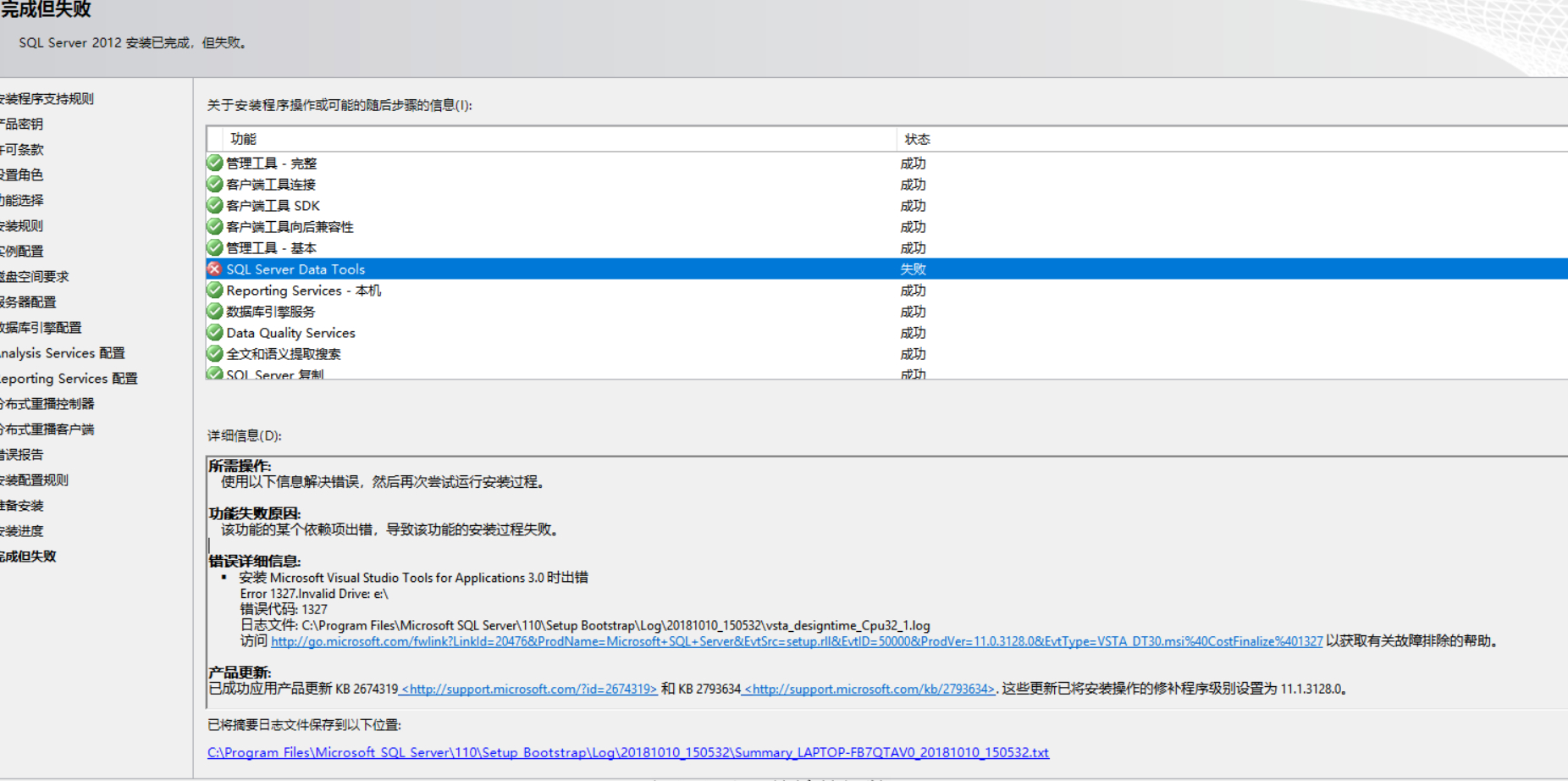
Task: Go to the 设置角色 step in sidebar
Action: [21, 175]
